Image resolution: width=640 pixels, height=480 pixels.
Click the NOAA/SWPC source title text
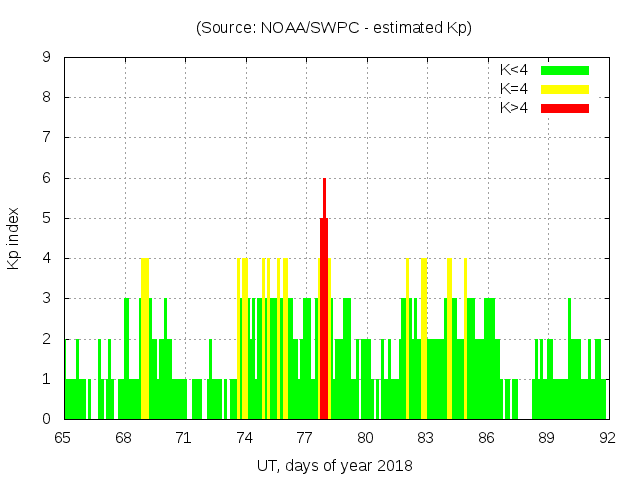pyautogui.click(x=334, y=28)
